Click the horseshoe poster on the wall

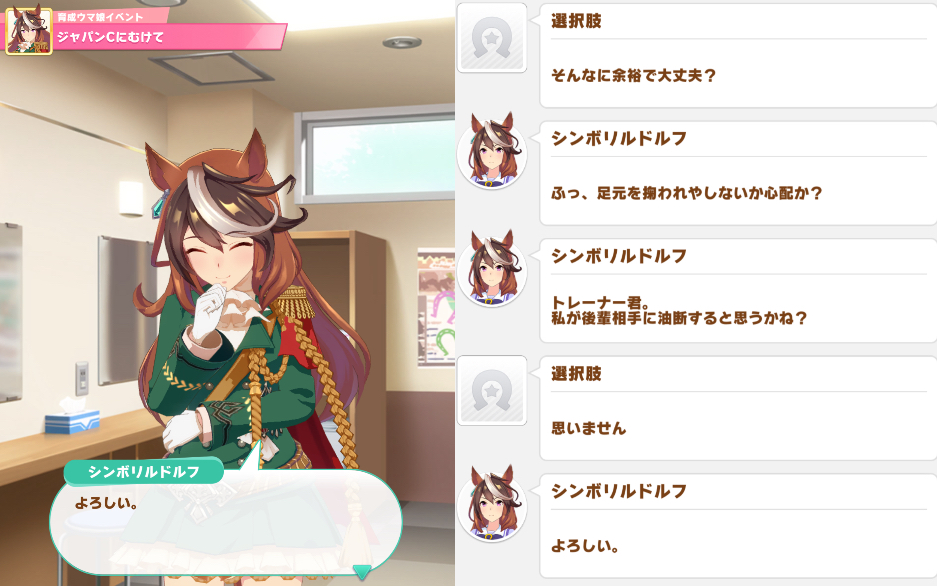pyautogui.click(x=436, y=307)
